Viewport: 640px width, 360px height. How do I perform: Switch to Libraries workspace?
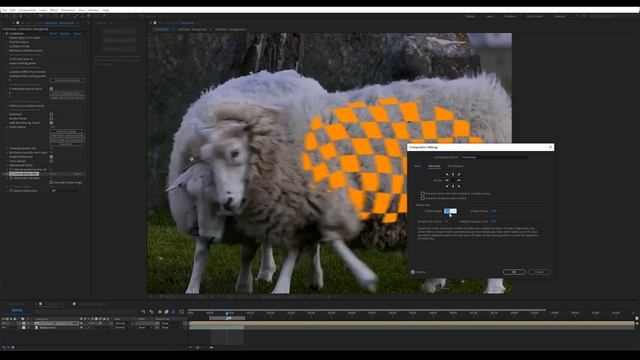(x=560, y=16)
